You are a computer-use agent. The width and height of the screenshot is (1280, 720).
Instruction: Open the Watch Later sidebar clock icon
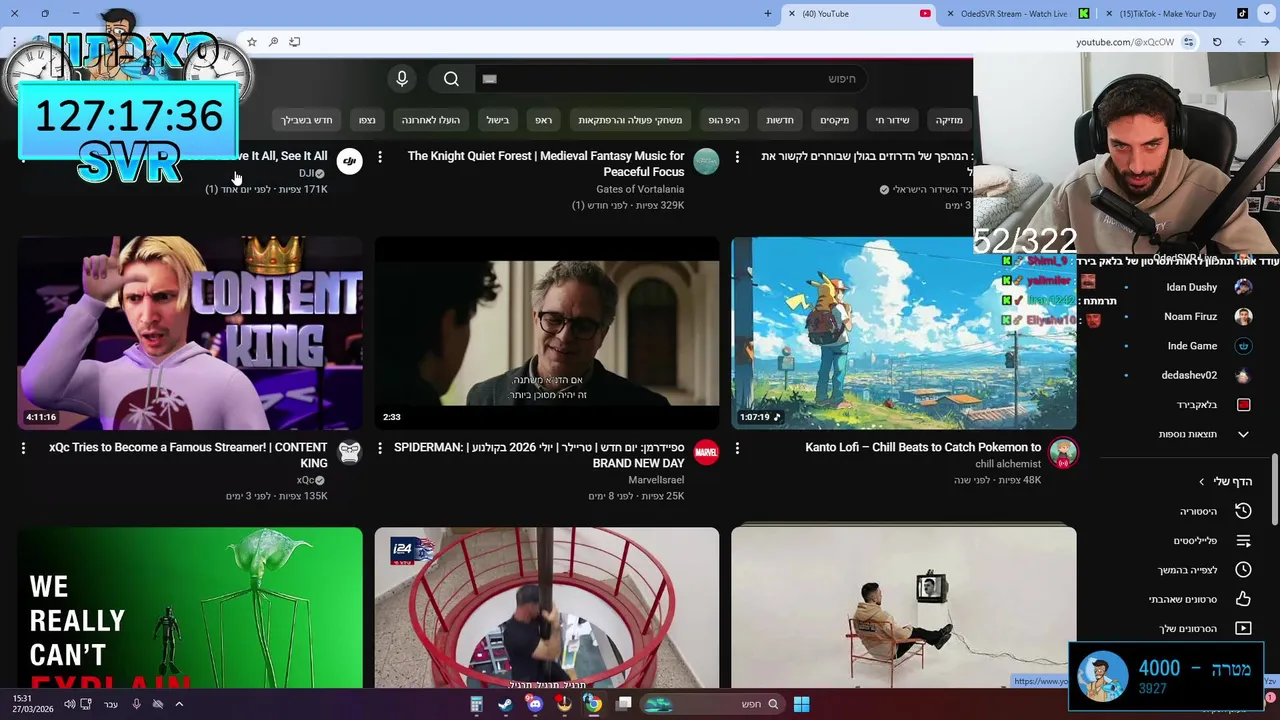pos(1243,570)
